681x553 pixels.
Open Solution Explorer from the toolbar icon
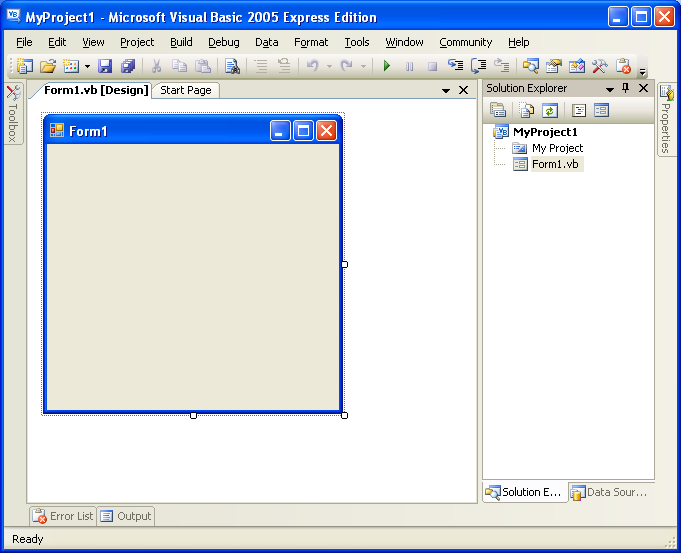coord(531,66)
